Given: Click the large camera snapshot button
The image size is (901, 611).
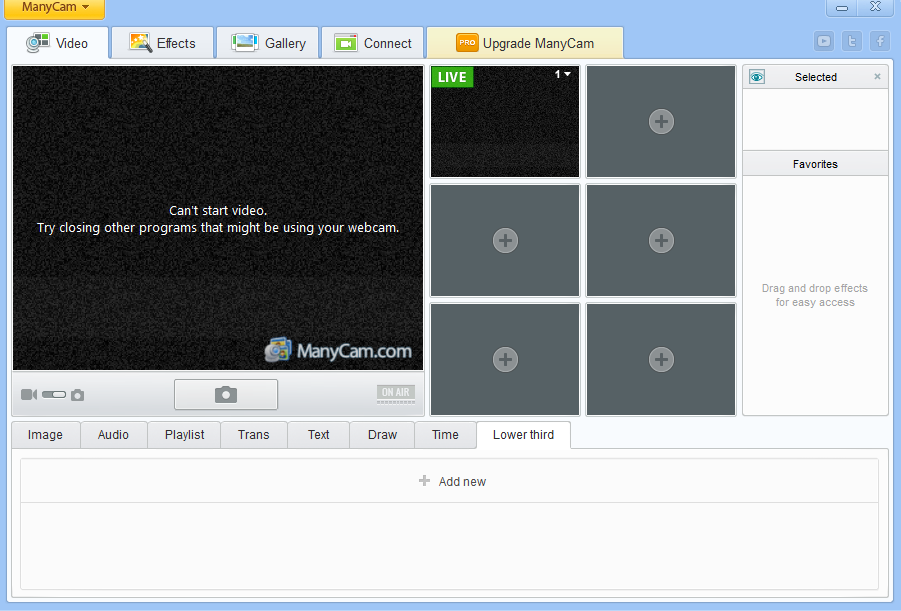Looking at the screenshot, I should tap(226, 395).
